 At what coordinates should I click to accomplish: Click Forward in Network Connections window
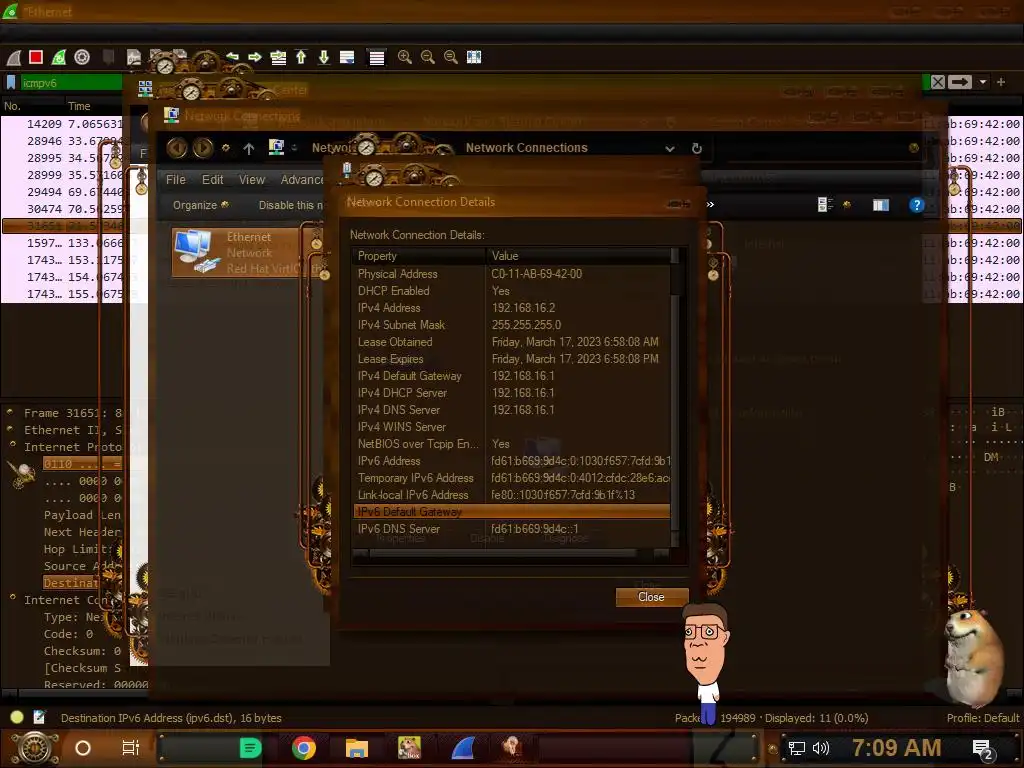pyautogui.click(x=202, y=148)
